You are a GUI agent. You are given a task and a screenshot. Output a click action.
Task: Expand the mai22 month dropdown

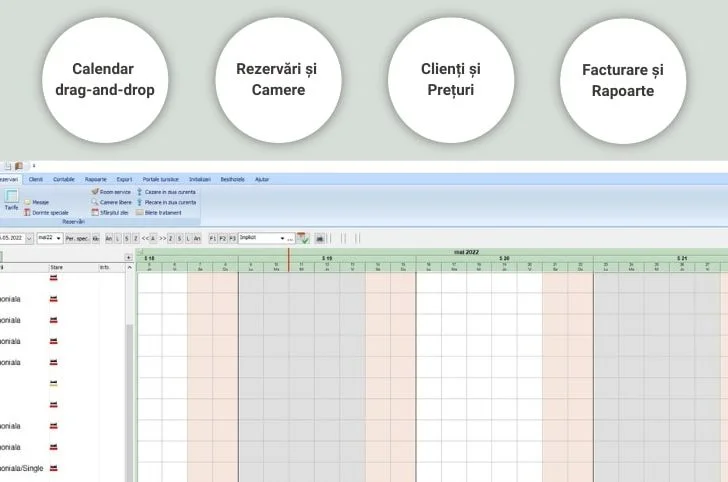59,239
